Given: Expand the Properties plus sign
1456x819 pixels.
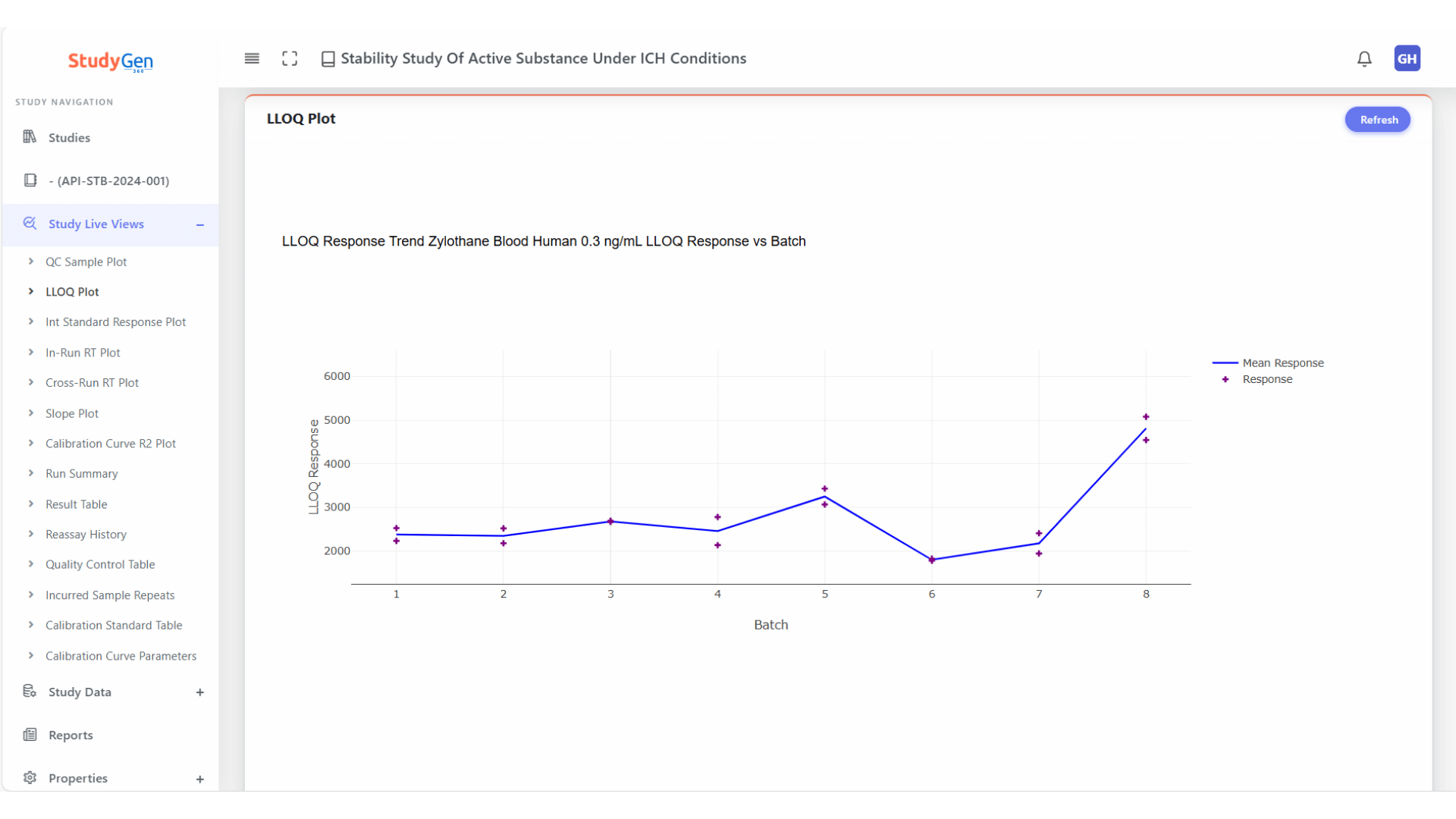Looking at the screenshot, I should 200,779.
